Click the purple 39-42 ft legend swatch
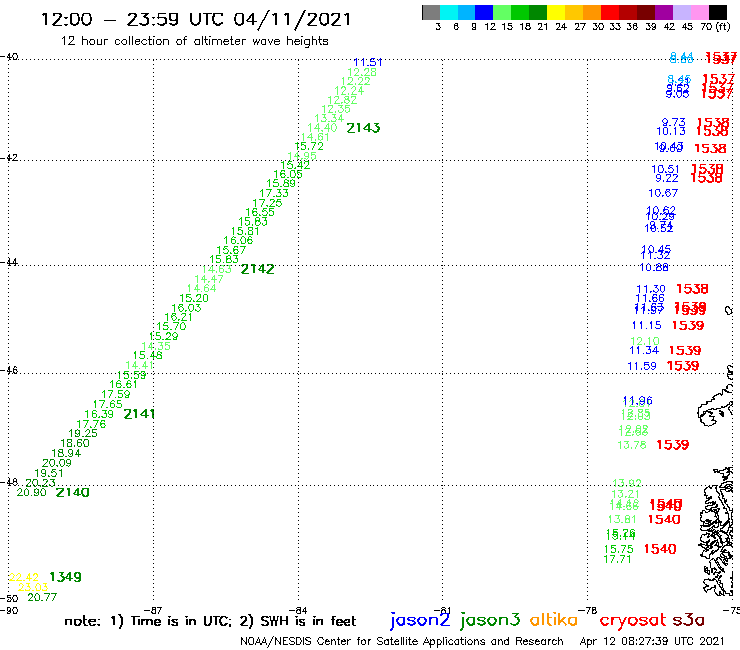Screen dimensions: 740x650 click(x=664, y=12)
